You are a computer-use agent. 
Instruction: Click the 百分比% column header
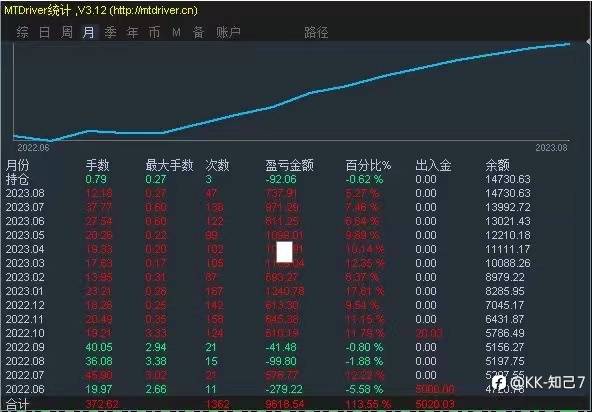[368, 165]
